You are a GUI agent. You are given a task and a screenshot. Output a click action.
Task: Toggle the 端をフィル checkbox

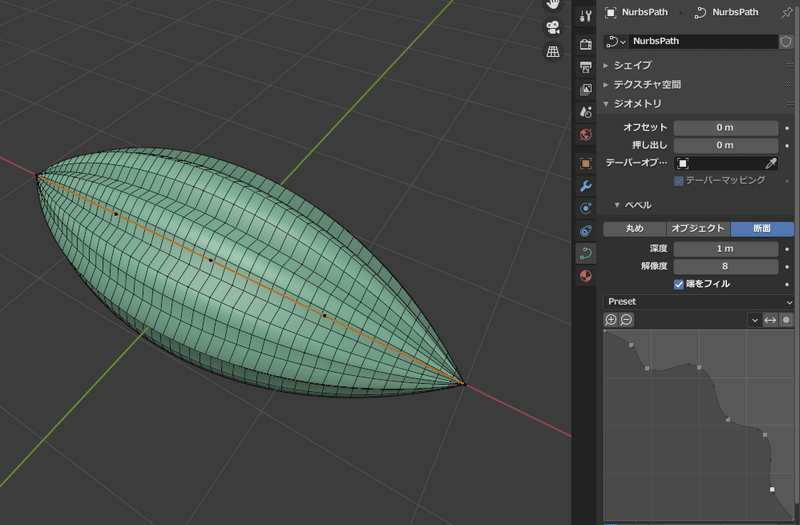coord(679,284)
